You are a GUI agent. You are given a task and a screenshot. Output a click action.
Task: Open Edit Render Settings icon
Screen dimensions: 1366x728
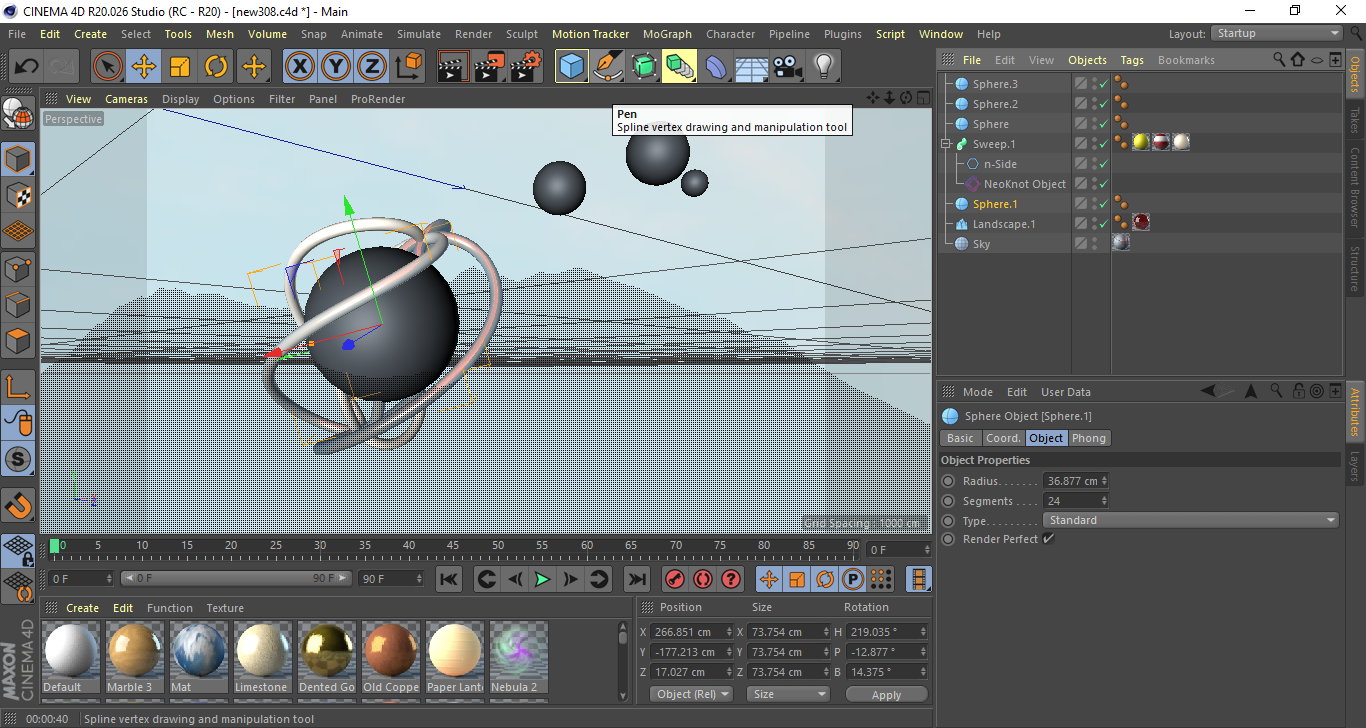point(526,67)
